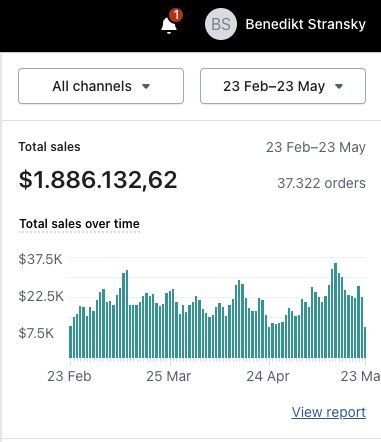Click the Total sales over time heading

pos(79,224)
